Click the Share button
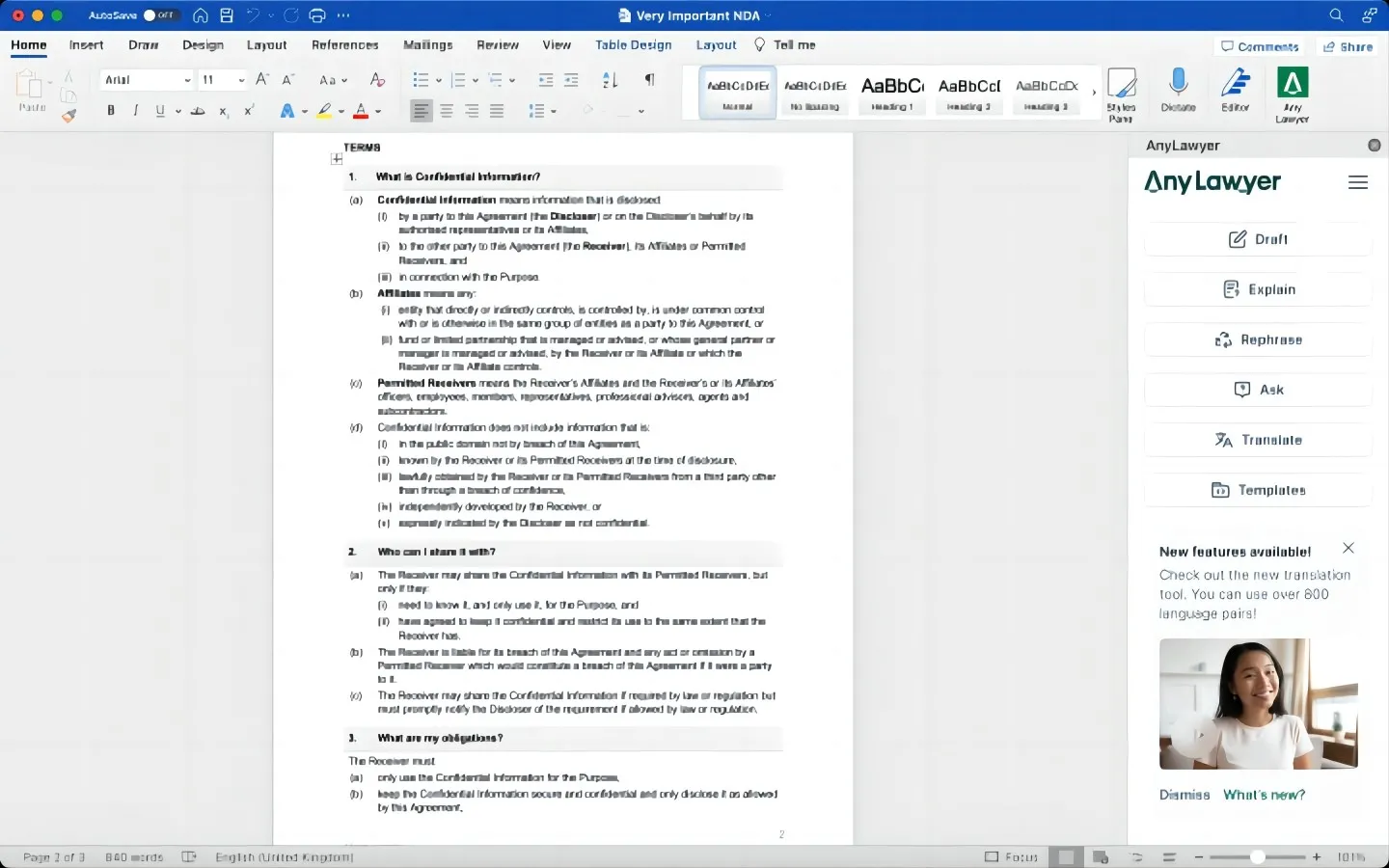The height and width of the screenshot is (868, 1389). [1348, 46]
